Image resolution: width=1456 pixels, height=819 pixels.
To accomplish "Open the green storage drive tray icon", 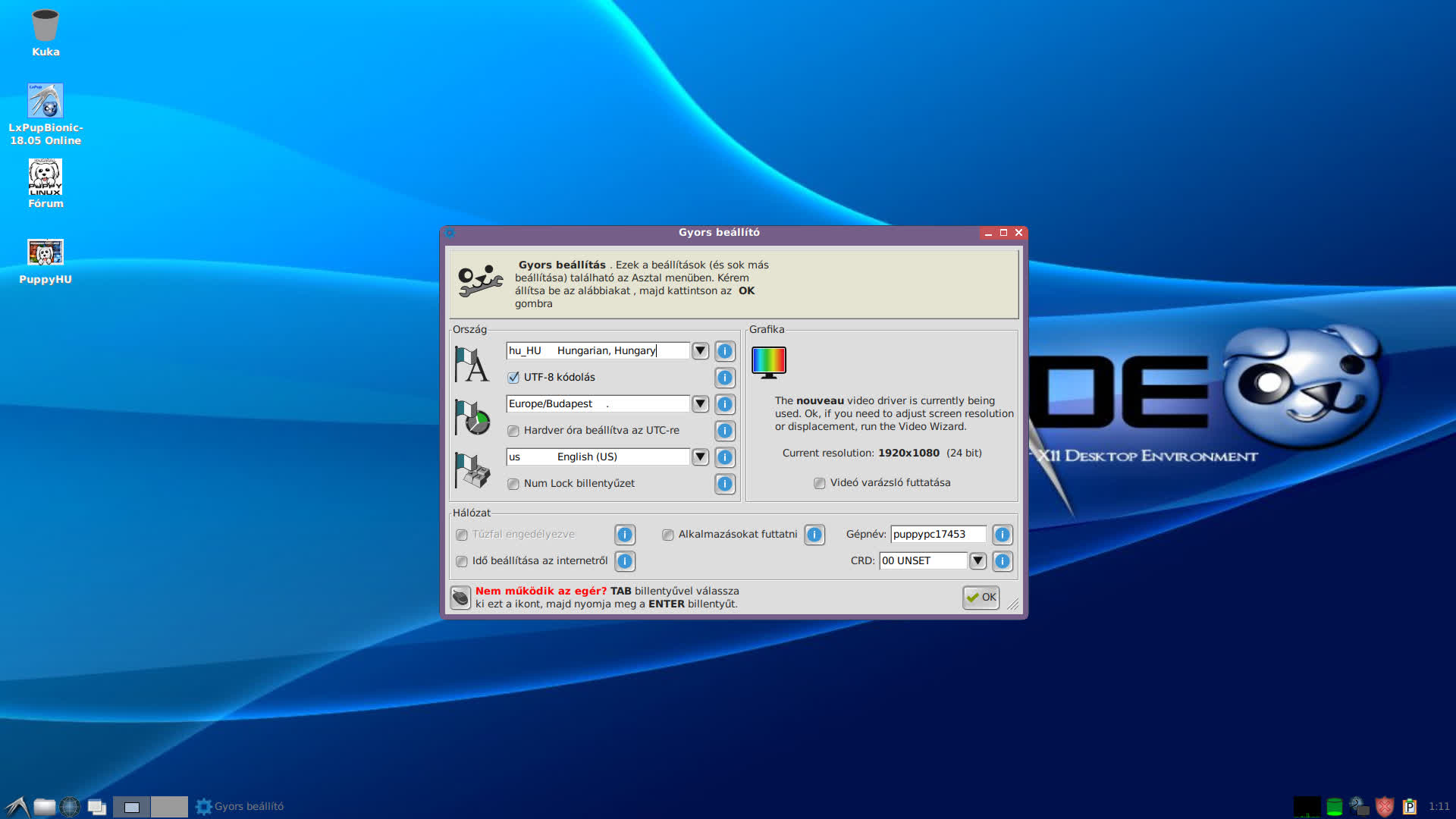I will pos(1335,807).
